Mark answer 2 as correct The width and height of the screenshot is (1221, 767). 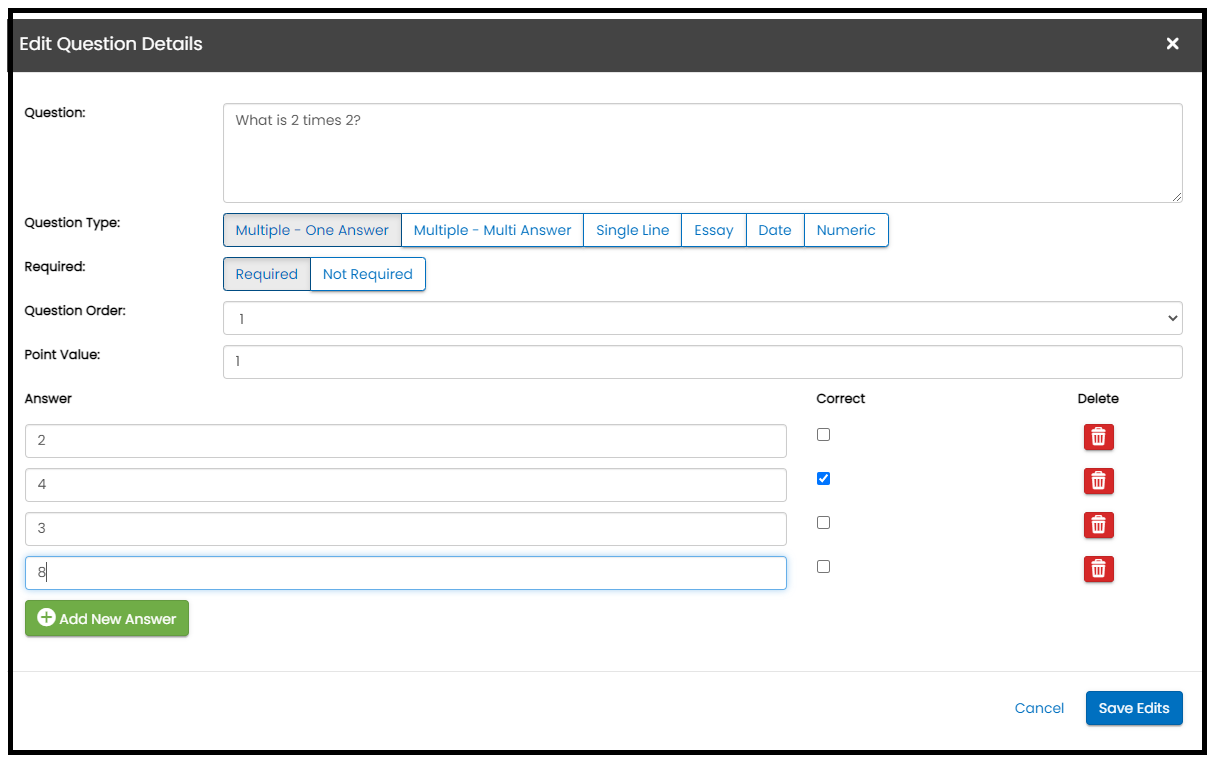(x=823, y=435)
